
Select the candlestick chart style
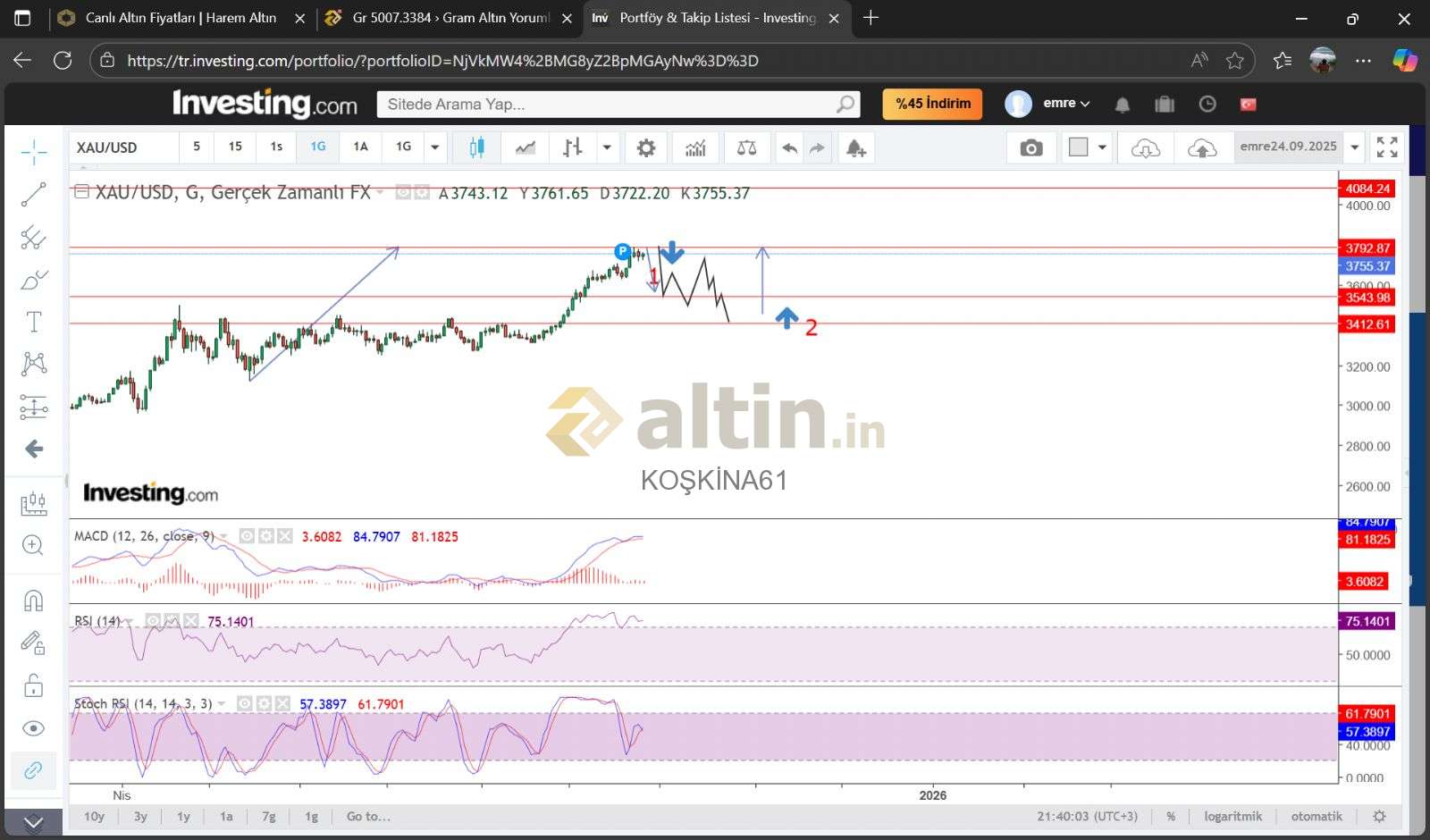coord(476,147)
